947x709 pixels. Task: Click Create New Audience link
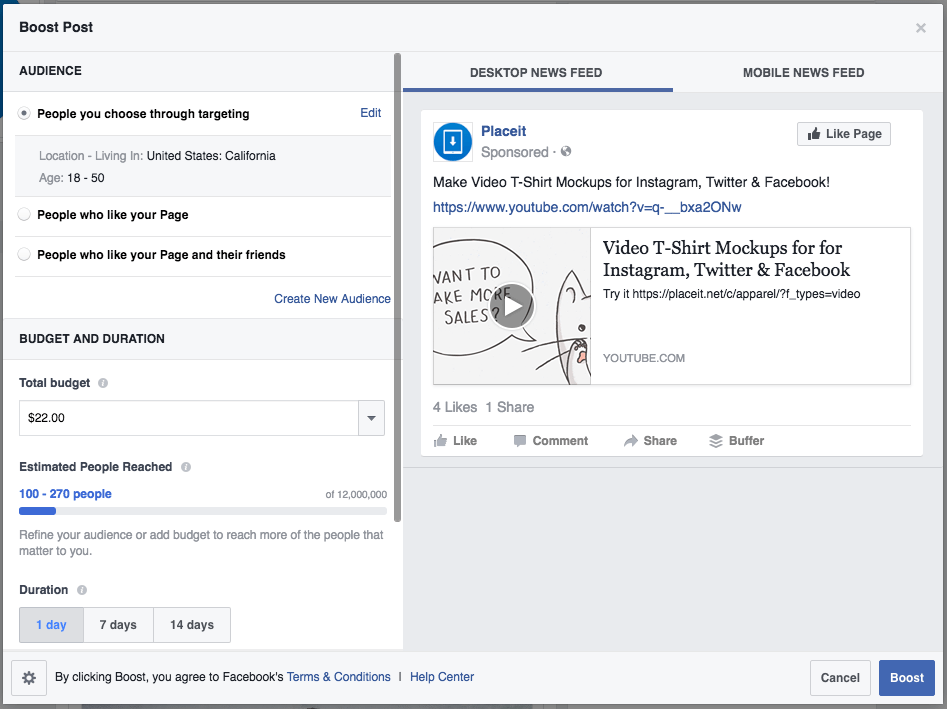click(x=332, y=299)
